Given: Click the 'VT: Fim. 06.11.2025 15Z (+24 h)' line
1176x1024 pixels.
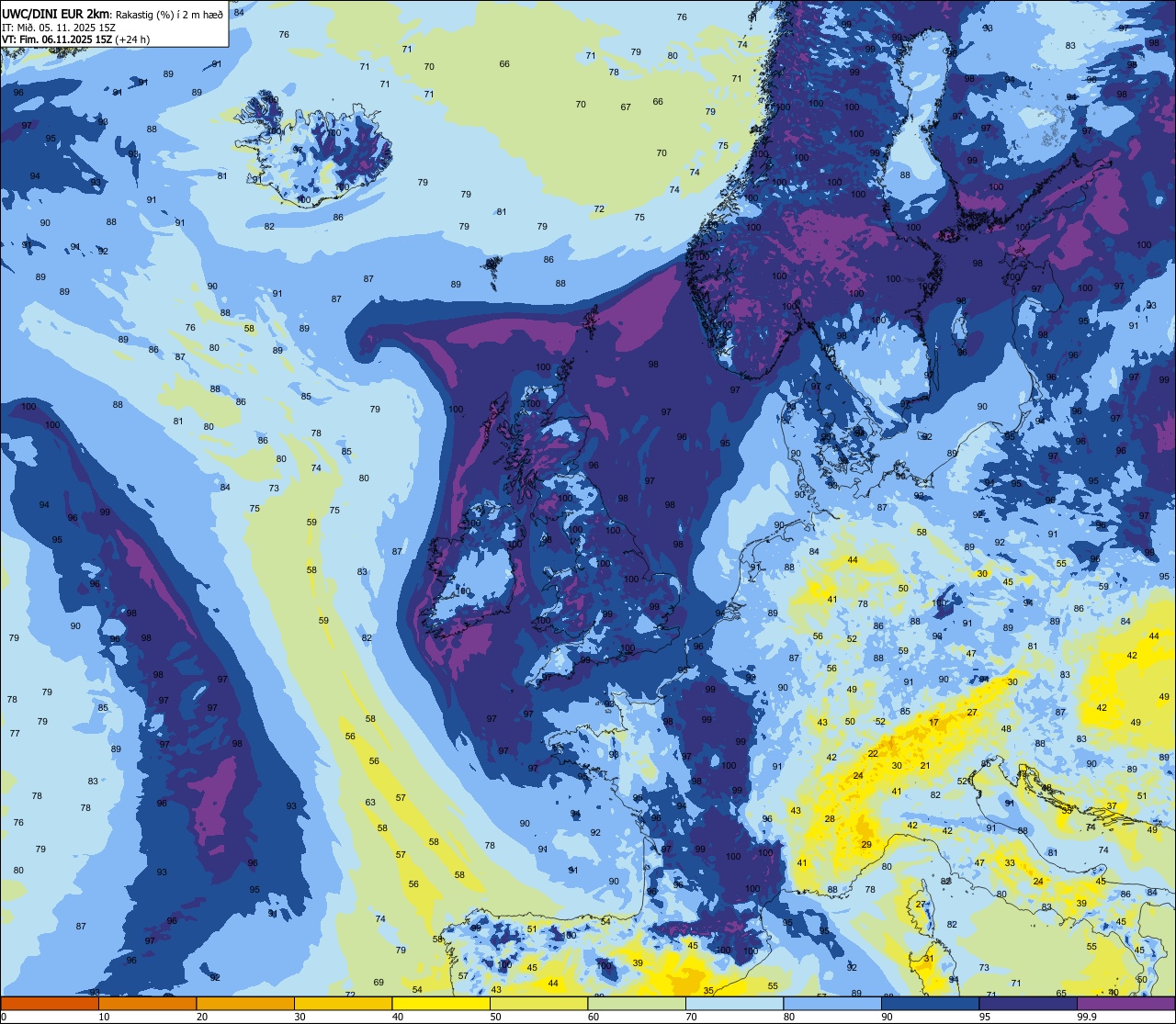Looking at the screenshot, I should tap(75, 39).
